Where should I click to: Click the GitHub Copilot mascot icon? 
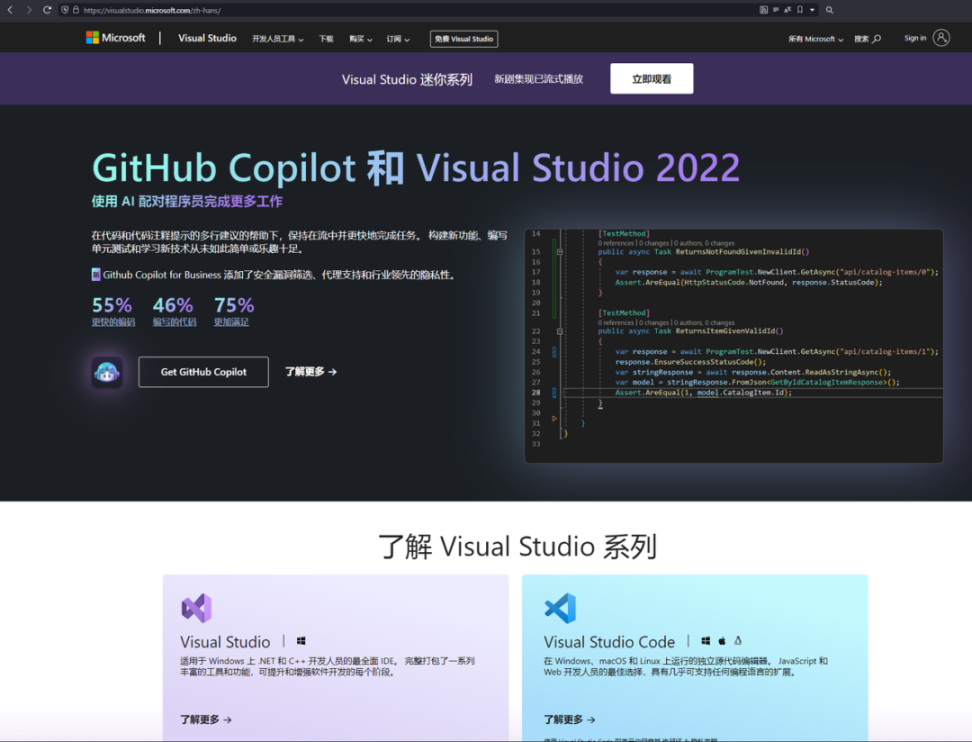(107, 372)
